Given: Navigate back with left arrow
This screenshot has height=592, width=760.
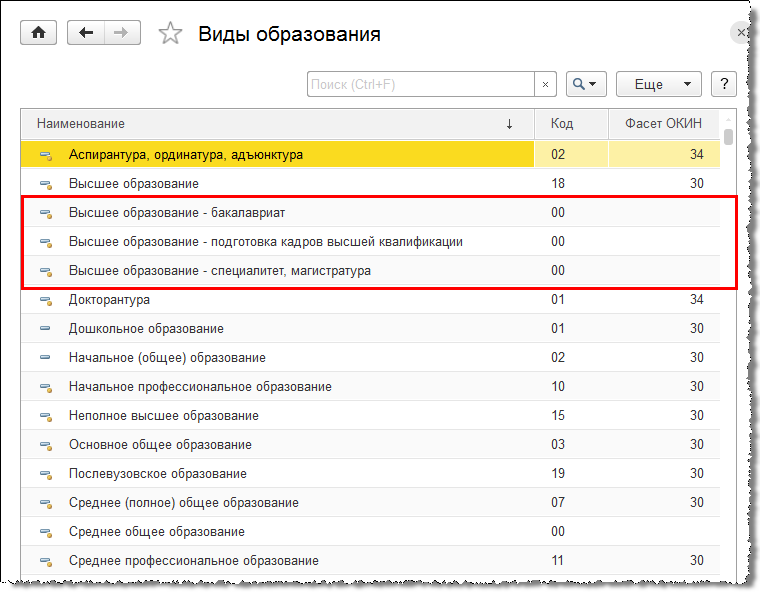Looking at the screenshot, I should tap(86, 32).
